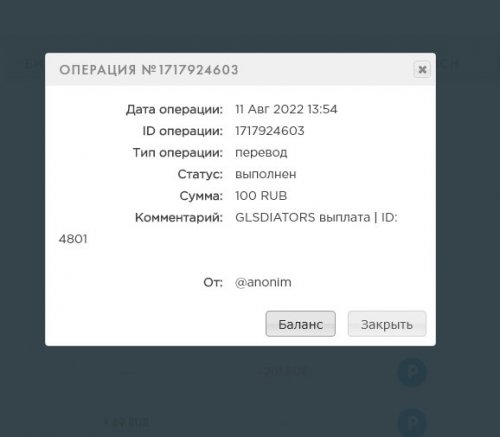Click the date value 11 Авг 2022 13:54
This screenshot has width=500, height=437.
[x=286, y=109]
